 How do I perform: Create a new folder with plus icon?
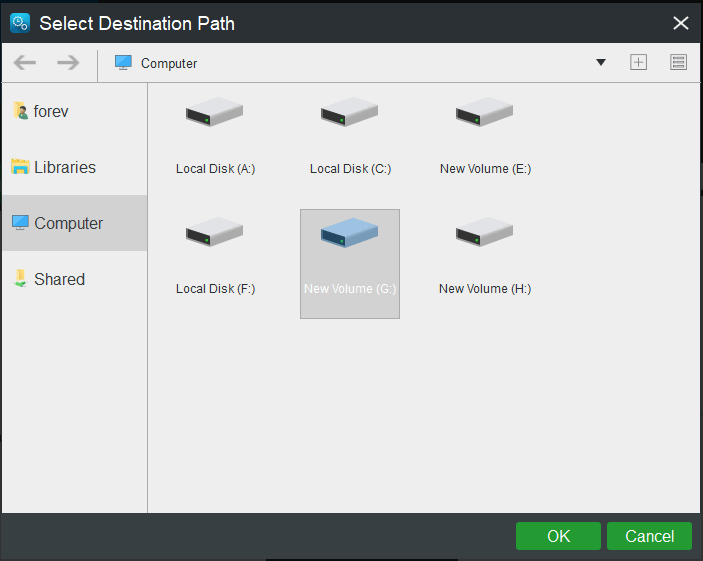pyautogui.click(x=638, y=62)
